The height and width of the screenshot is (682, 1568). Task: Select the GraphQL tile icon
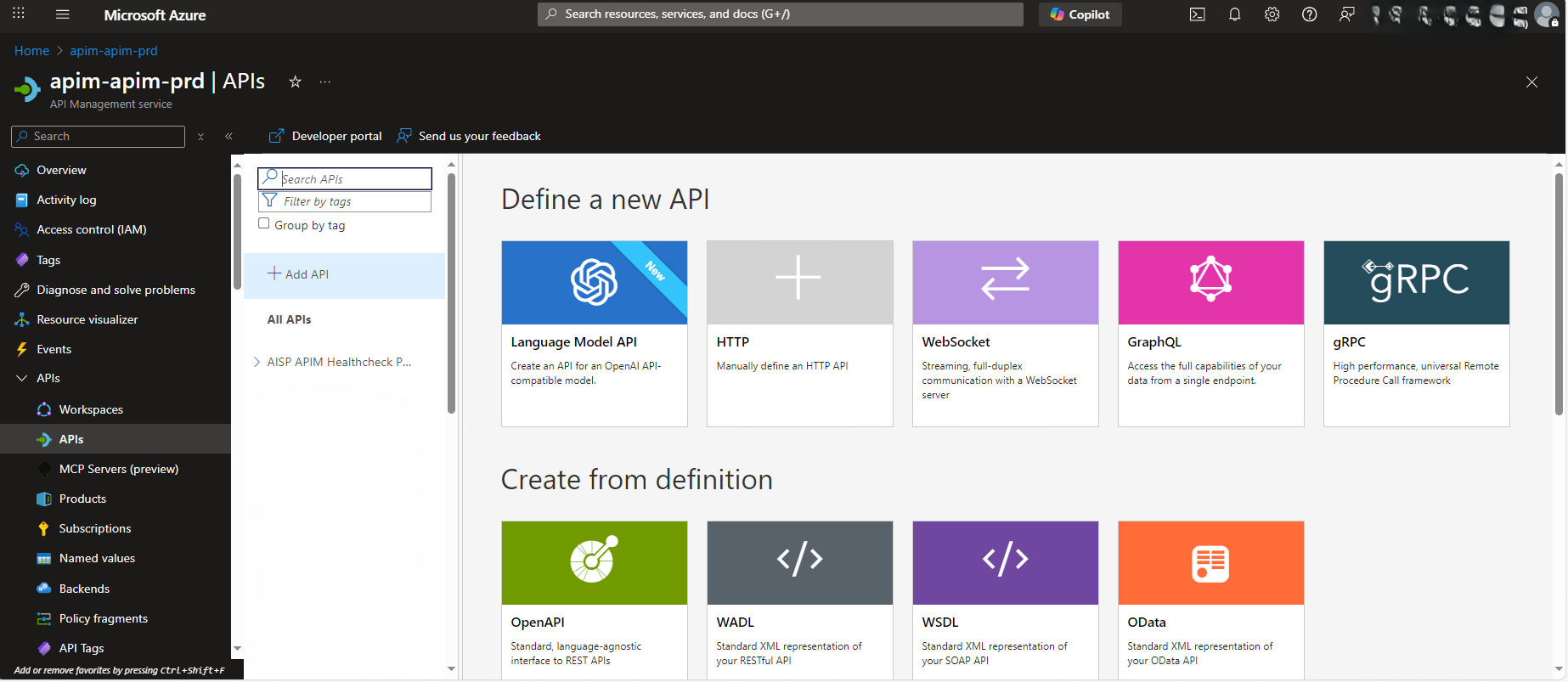click(1211, 279)
